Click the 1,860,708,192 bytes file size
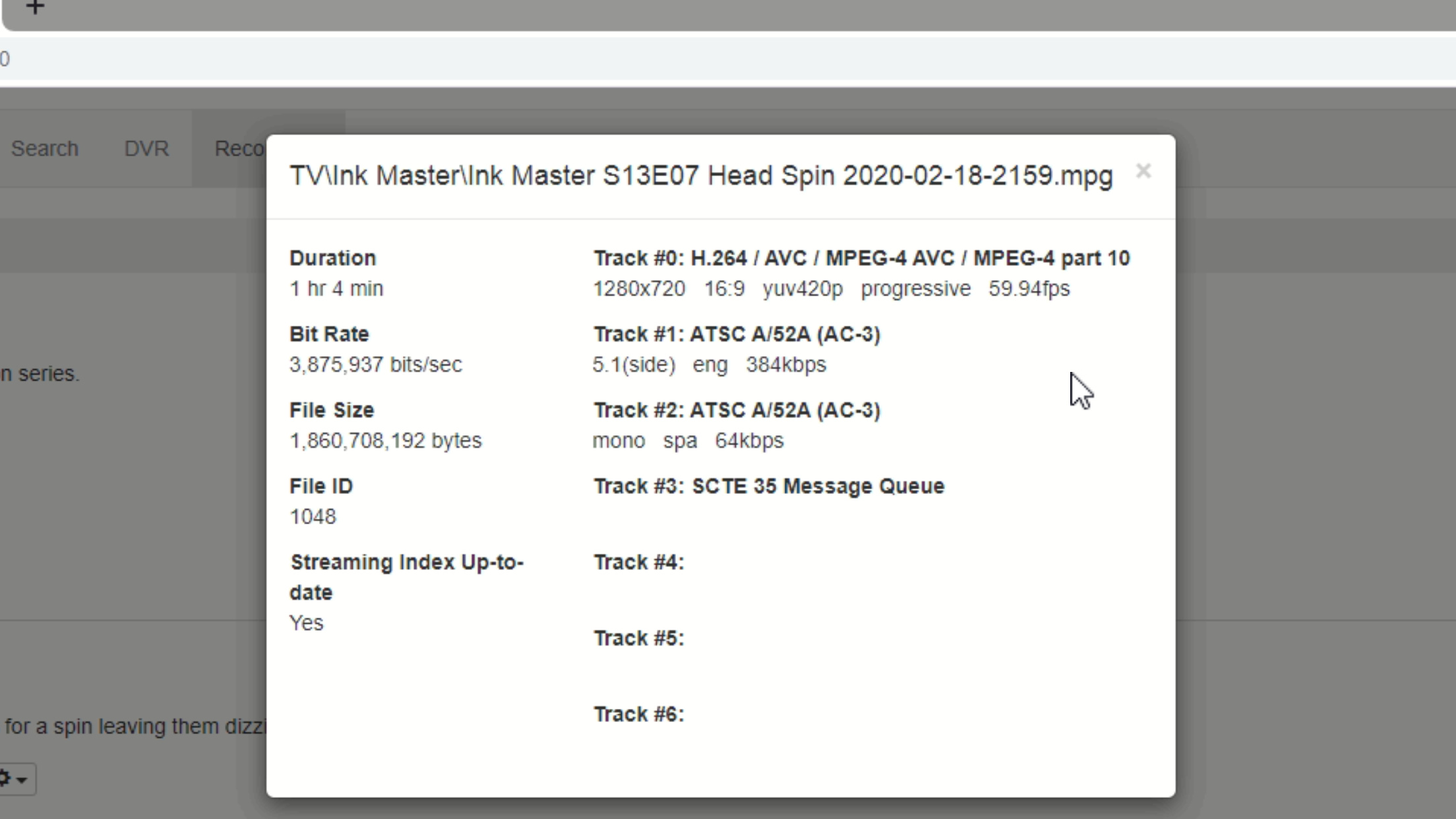This screenshot has width=1456, height=819. click(x=385, y=440)
